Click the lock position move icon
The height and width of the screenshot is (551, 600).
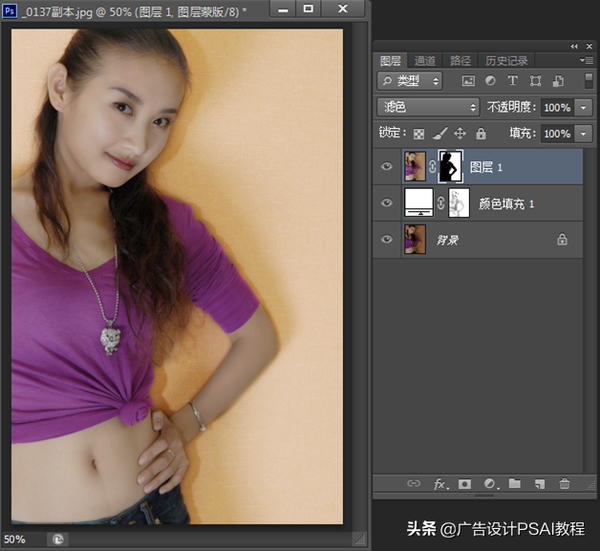[x=460, y=133]
